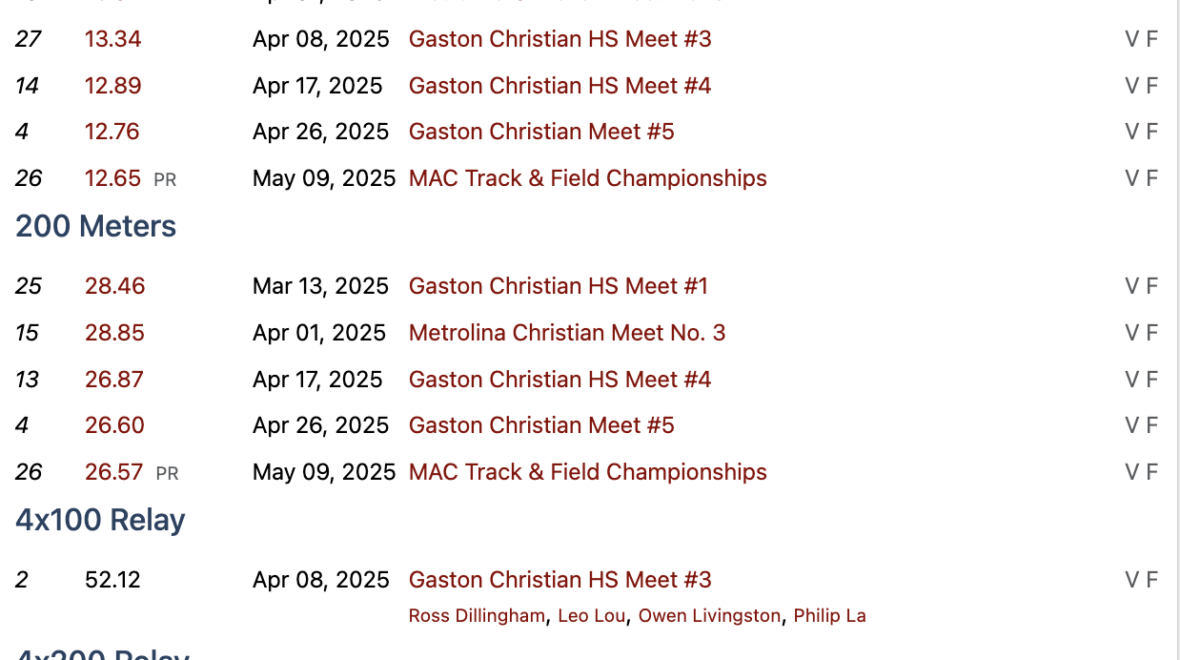1180x660 pixels.
Task: Select the 12.65 PR time link
Action: 113,178
